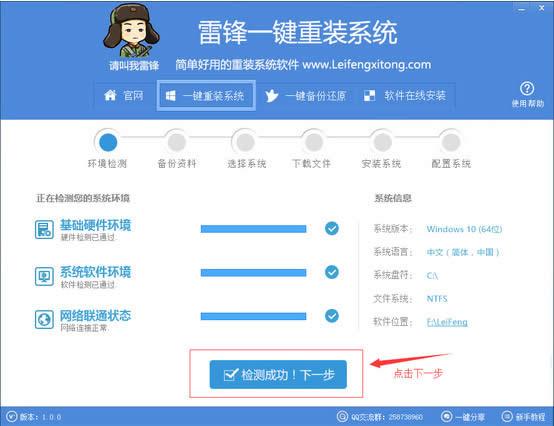554x426 pixels.
Task: Click the 网络联通状态 globe icon
Action: pos(44,319)
